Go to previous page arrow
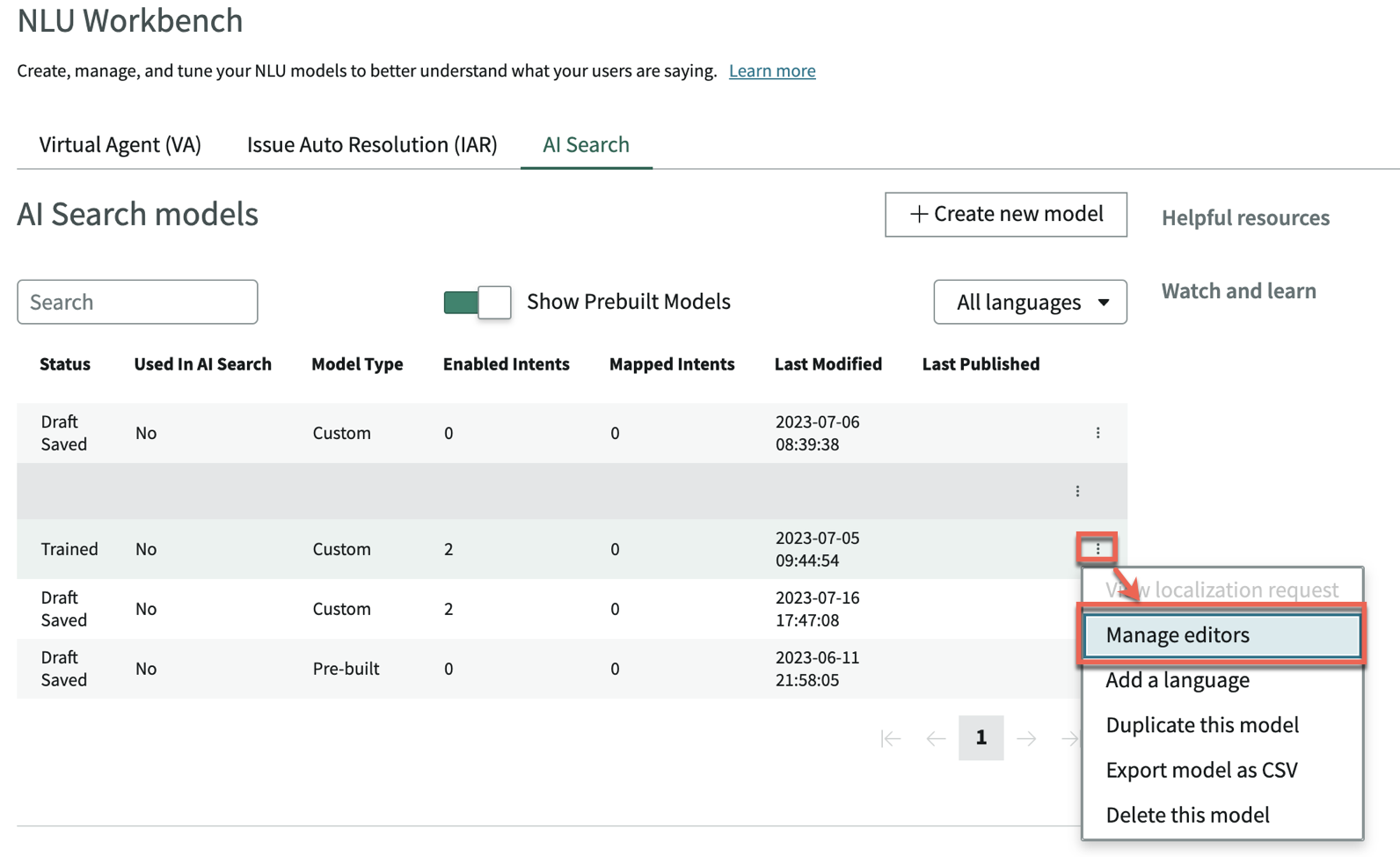 pyautogui.click(x=936, y=738)
